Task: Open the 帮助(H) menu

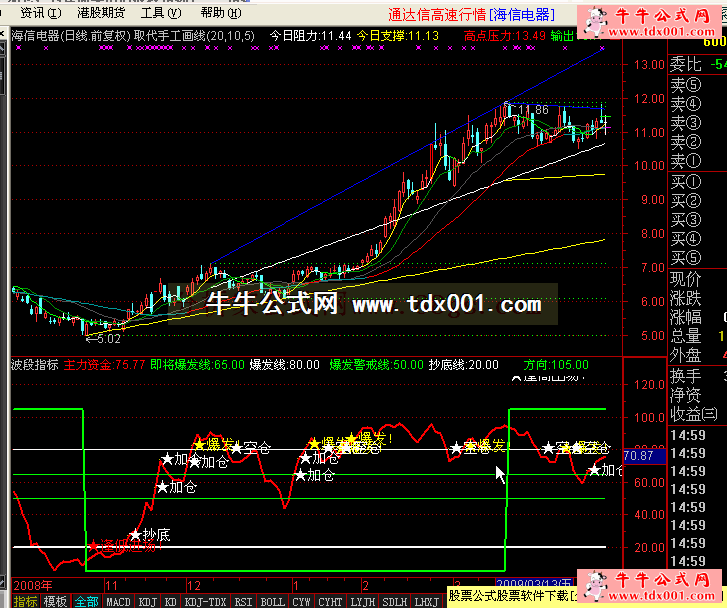Action: [221, 13]
